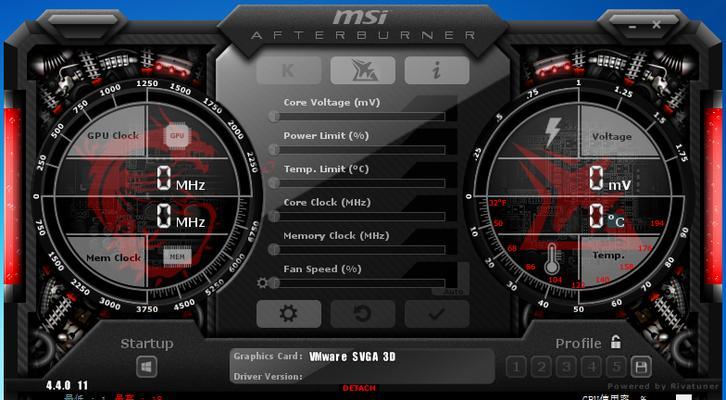Click the Fan Speed slider handle
The width and height of the screenshot is (726, 400).
[274, 283]
